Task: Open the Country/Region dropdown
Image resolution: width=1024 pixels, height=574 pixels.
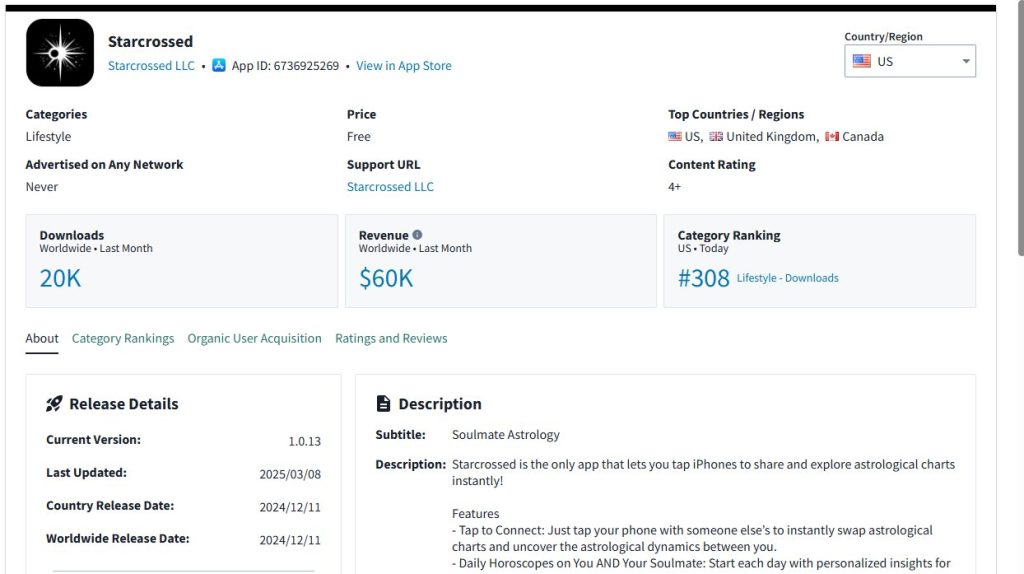Action: (x=909, y=61)
